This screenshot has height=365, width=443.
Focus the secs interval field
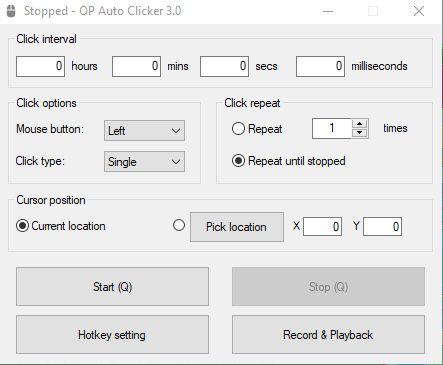(x=224, y=66)
